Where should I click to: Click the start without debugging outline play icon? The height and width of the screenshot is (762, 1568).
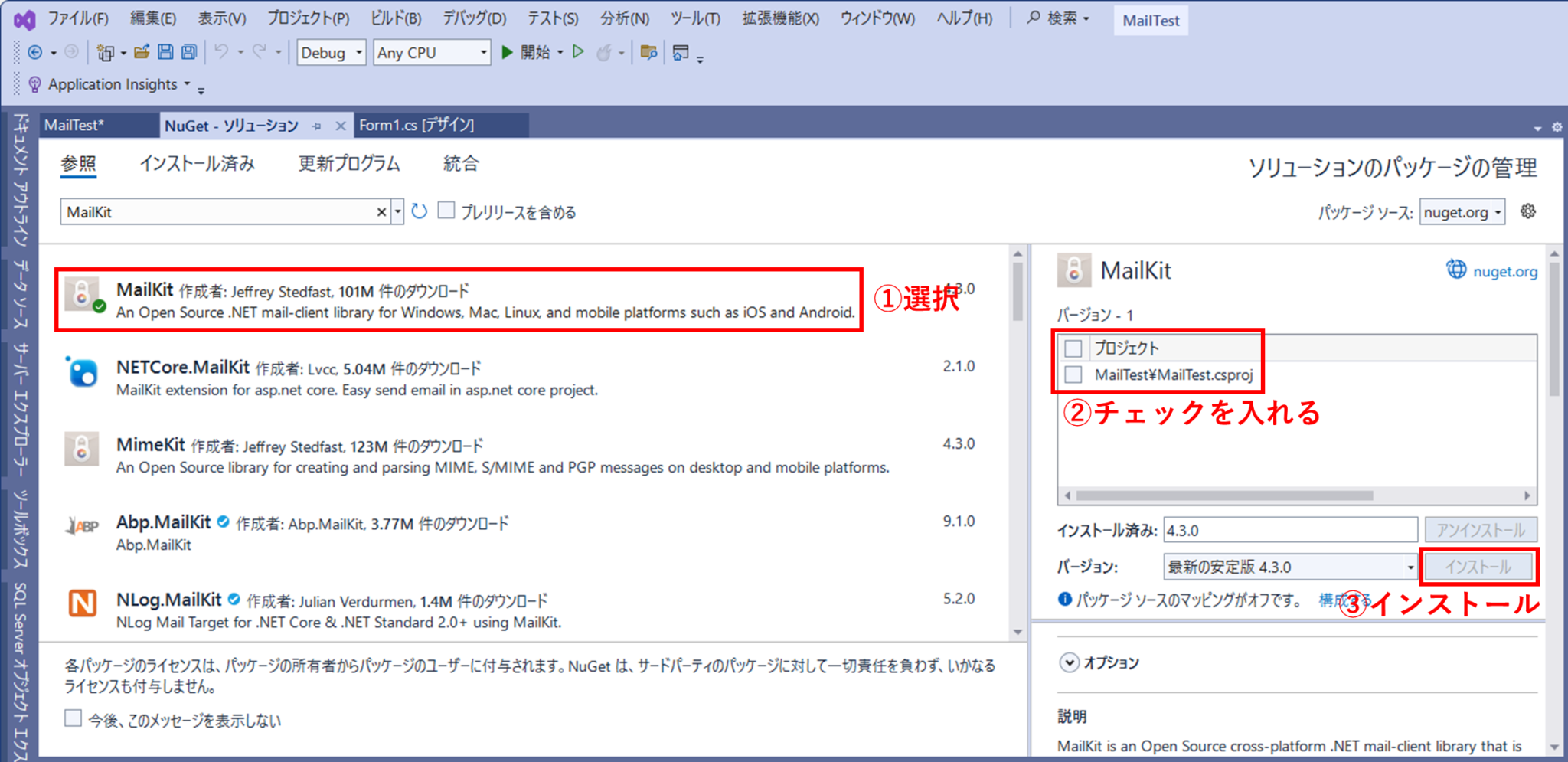[x=579, y=52]
